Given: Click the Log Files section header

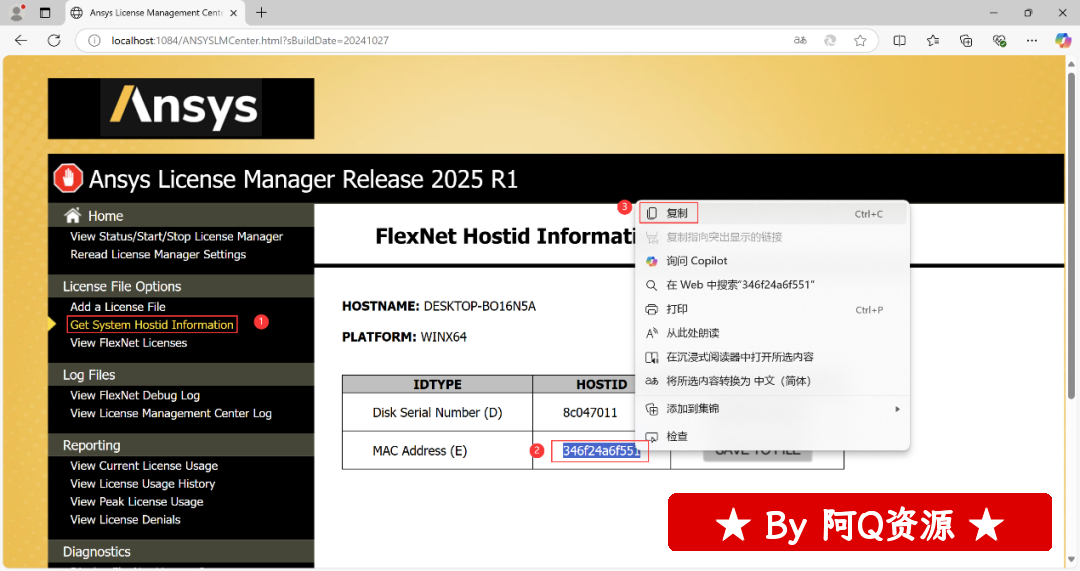Looking at the screenshot, I should tap(89, 375).
